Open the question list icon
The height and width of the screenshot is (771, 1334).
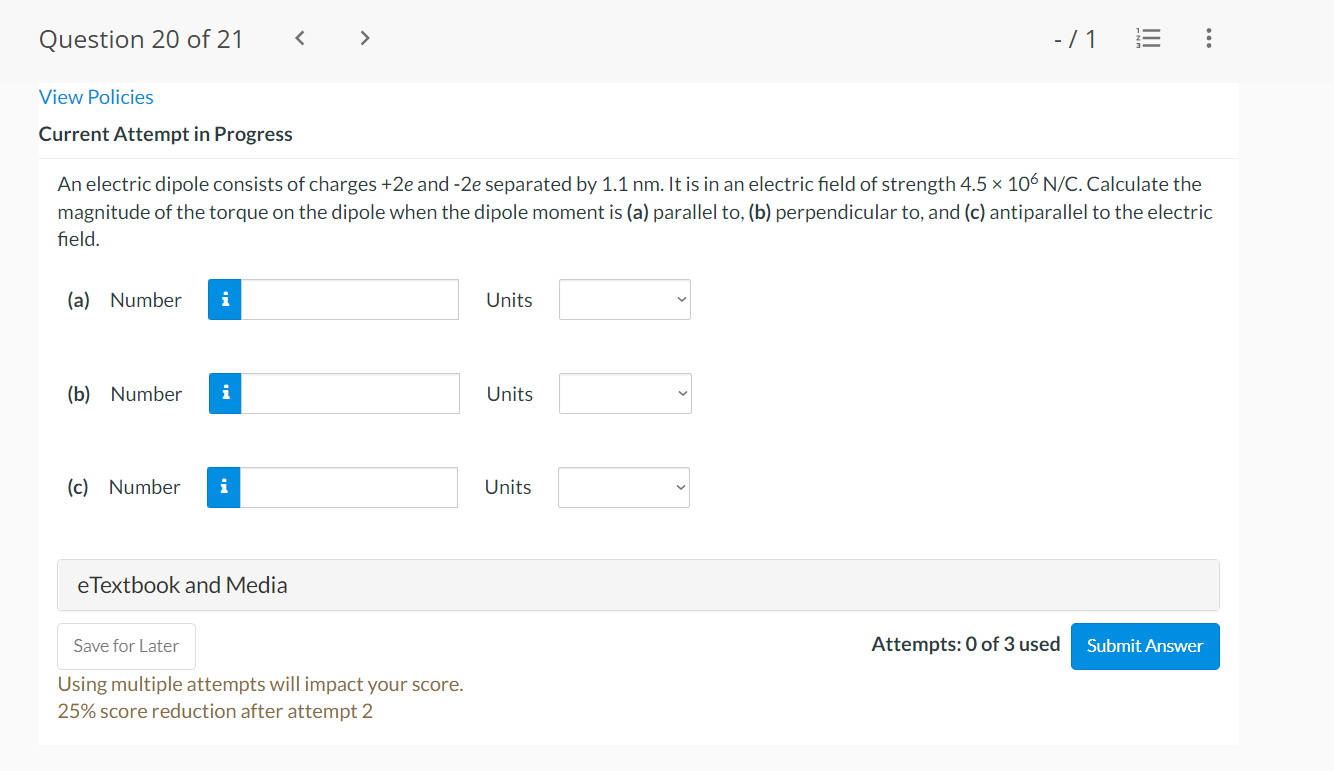click(x=1149, y=39)
